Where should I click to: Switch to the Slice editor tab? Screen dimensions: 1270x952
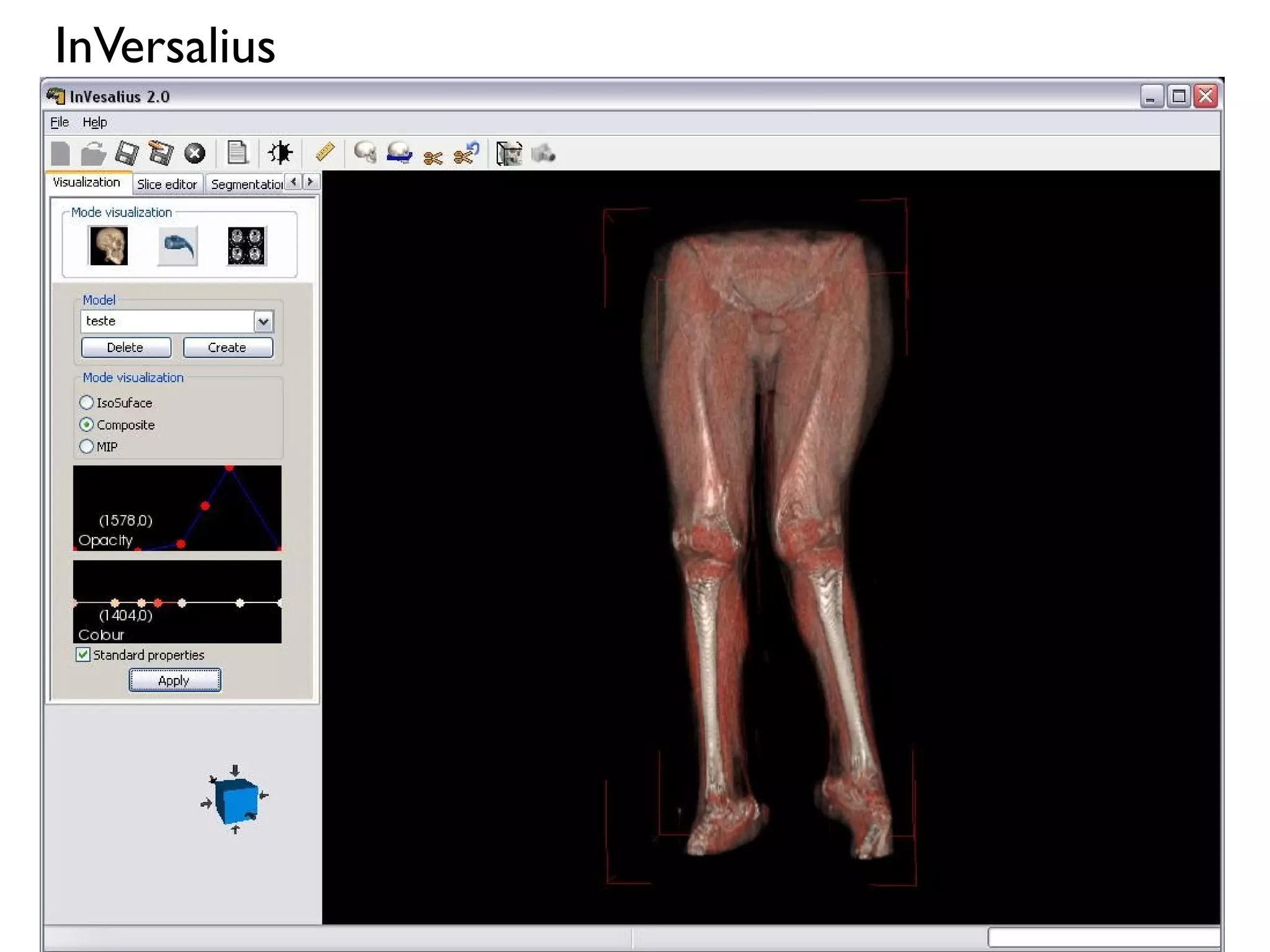166,184
